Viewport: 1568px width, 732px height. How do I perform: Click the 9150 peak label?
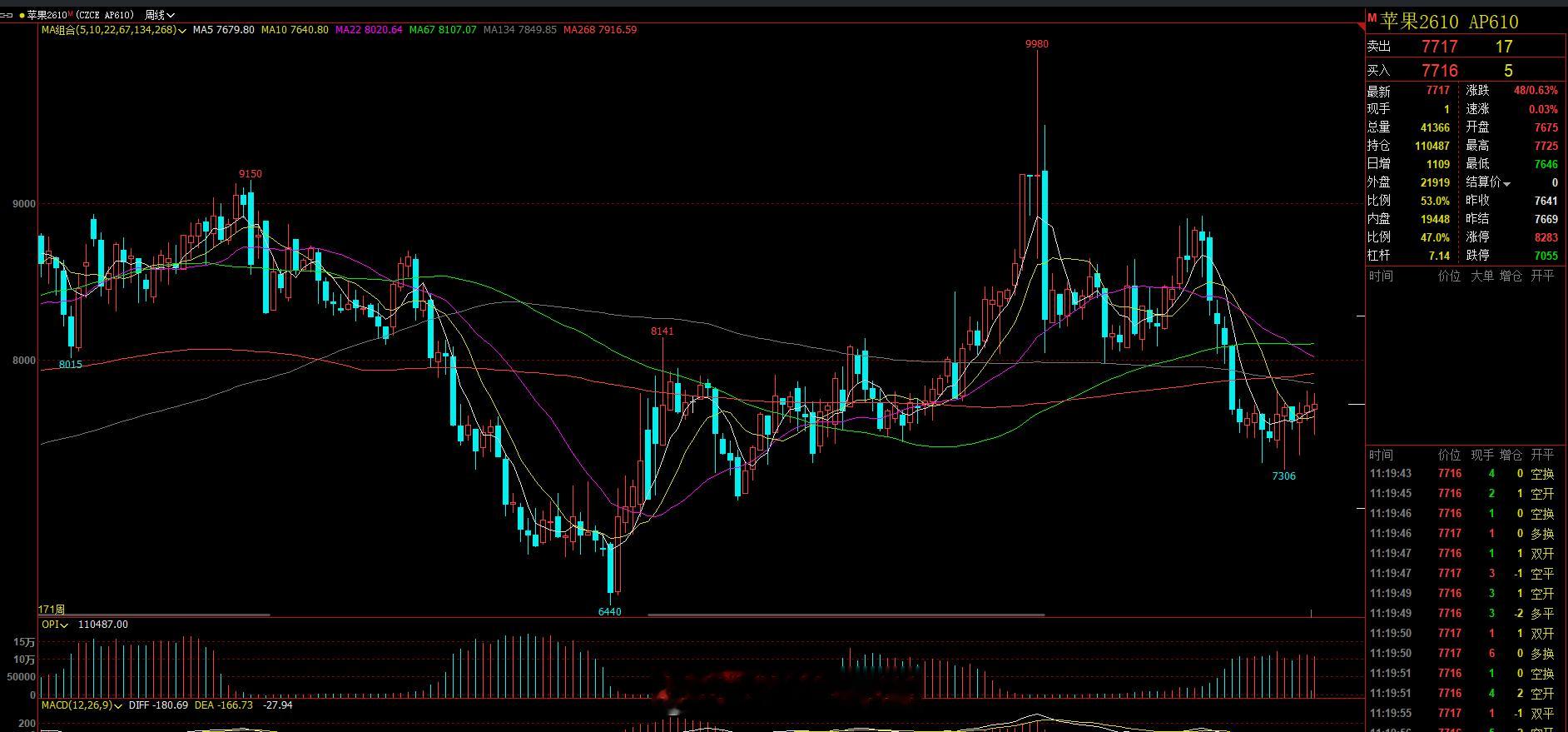[251, 174]
